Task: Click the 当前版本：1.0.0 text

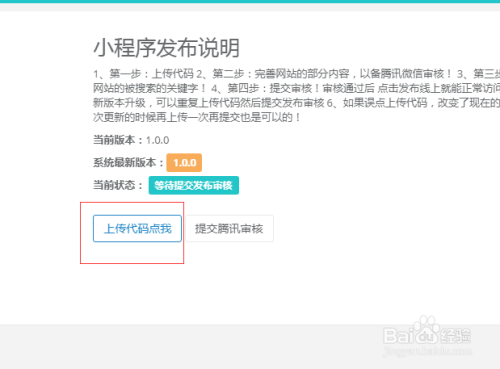Action: coord(131,140)
